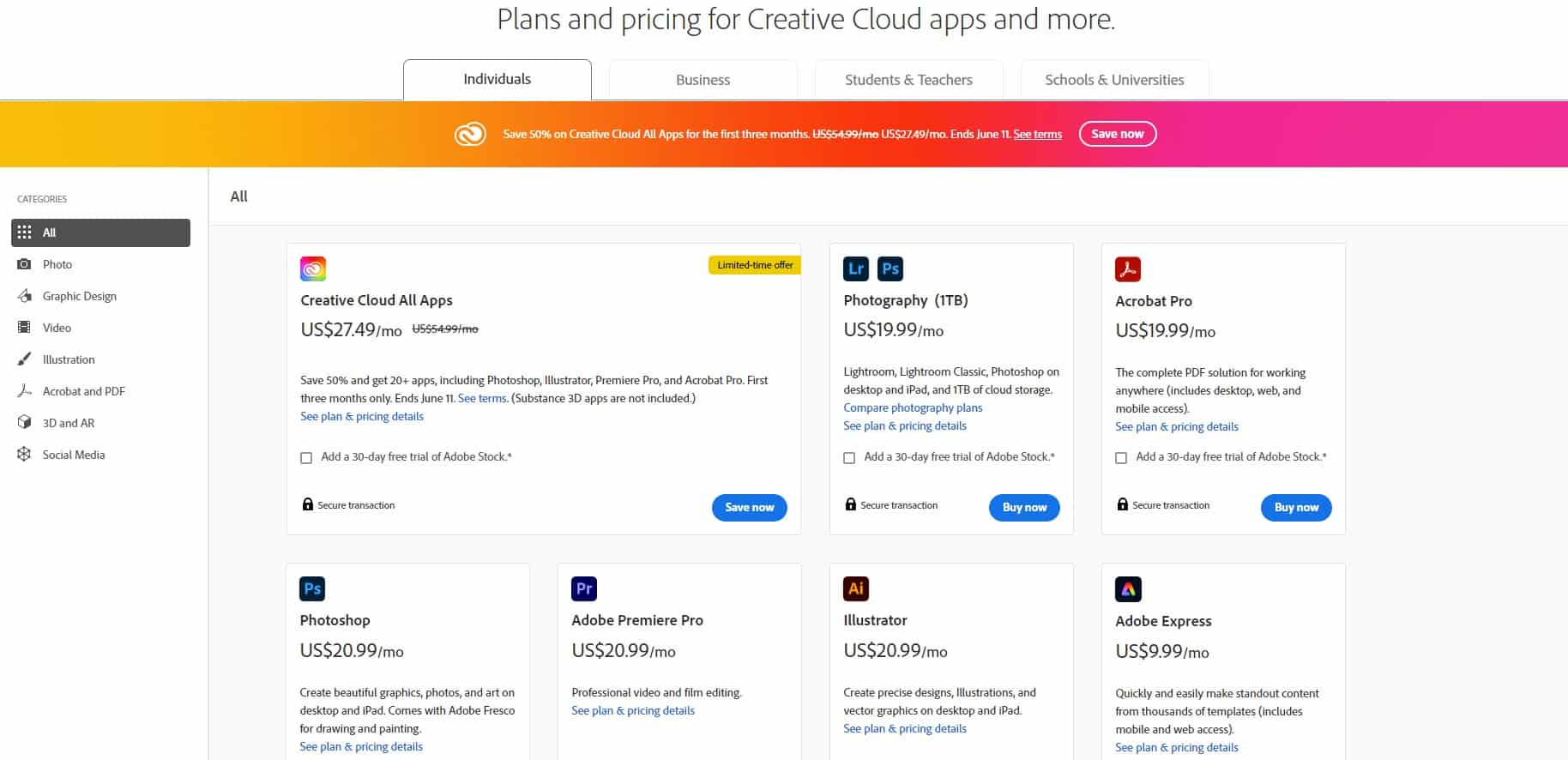The image size is (1568, 760).
Task: Check Adobe Stock trial box on Photography card
Action: [x=849, y=458]
